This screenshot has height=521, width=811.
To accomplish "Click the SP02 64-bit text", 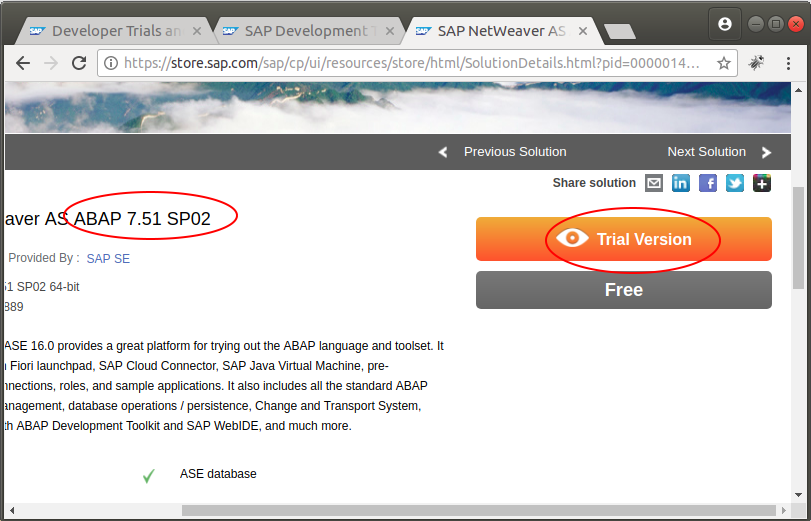I will 48,287.
